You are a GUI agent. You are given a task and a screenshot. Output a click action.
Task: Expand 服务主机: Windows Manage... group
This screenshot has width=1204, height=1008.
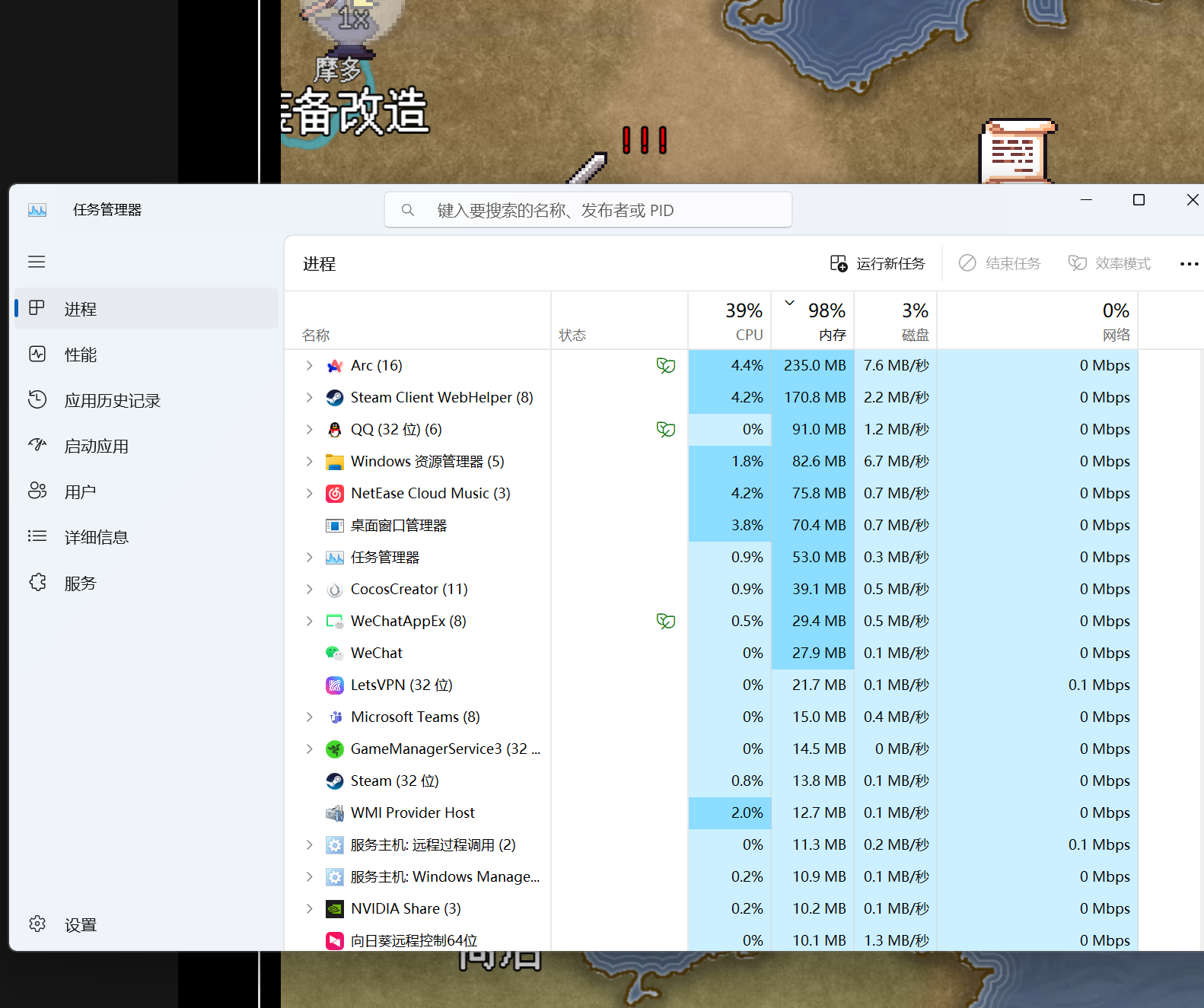(x=309, y=877)
